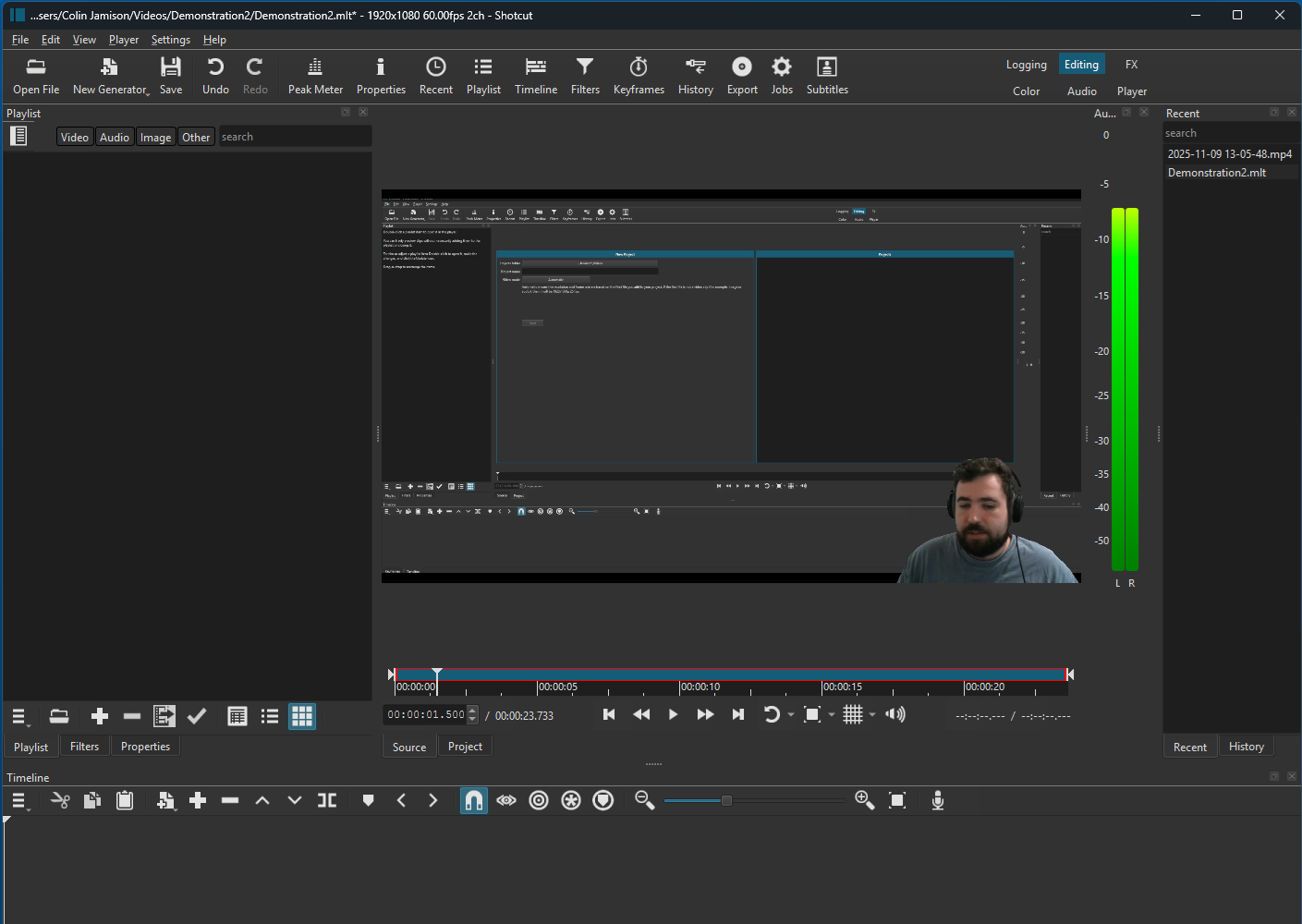The image size is (1302, 924).
Task: Open the Keyframes panel
Action: [639, 74]
